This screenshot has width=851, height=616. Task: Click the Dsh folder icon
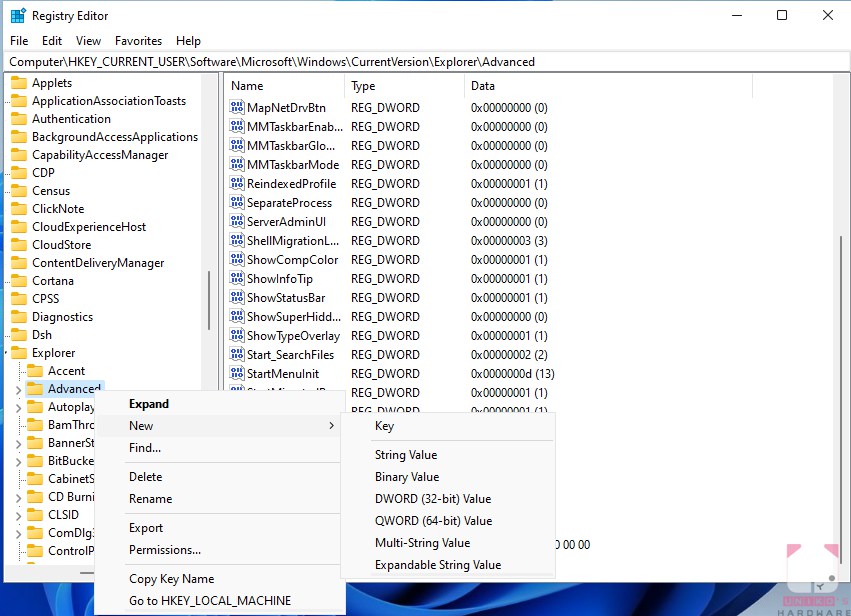tap(19, 335)
